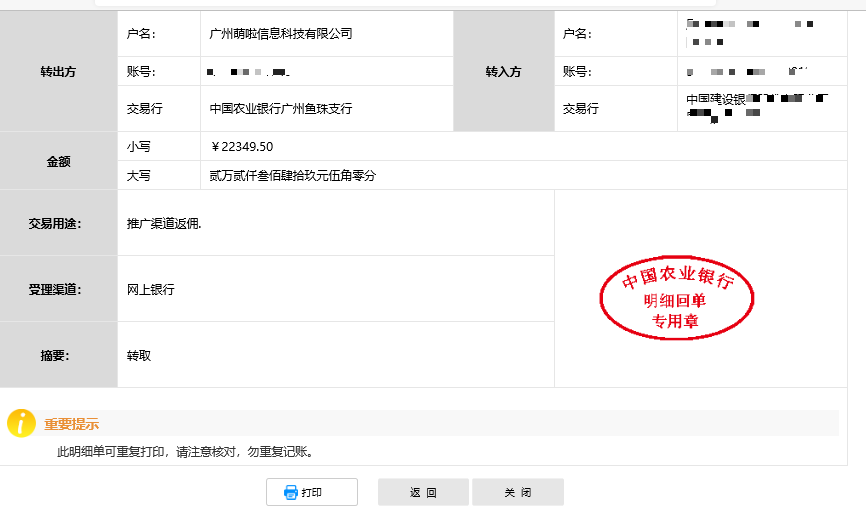Click payee bank text starting 中国建设银
Screen dimensions: 866x511
[716, 99]
